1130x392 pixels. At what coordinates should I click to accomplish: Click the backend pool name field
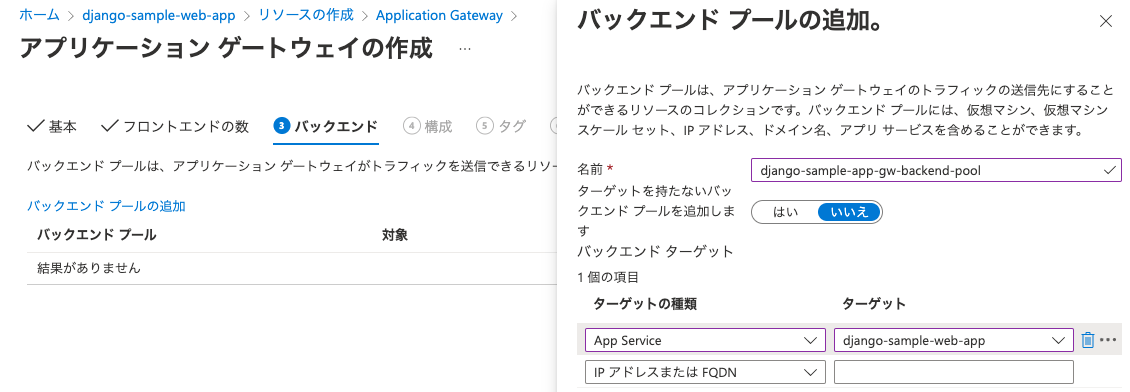point(935,170)
